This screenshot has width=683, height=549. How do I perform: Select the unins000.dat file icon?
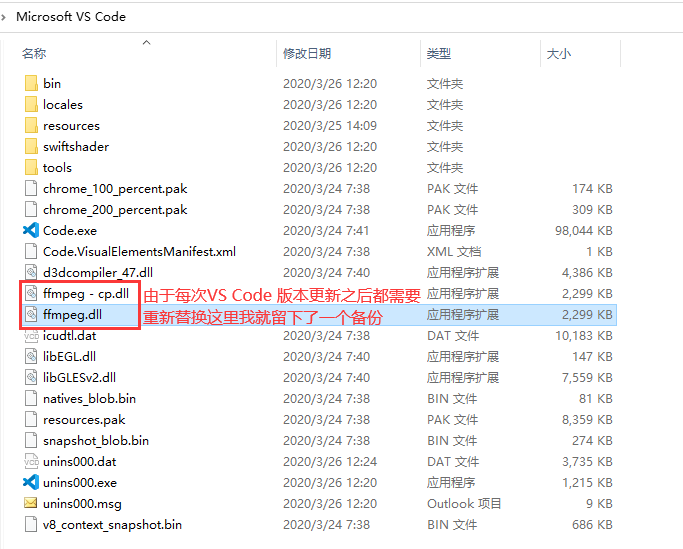[31, 461]
